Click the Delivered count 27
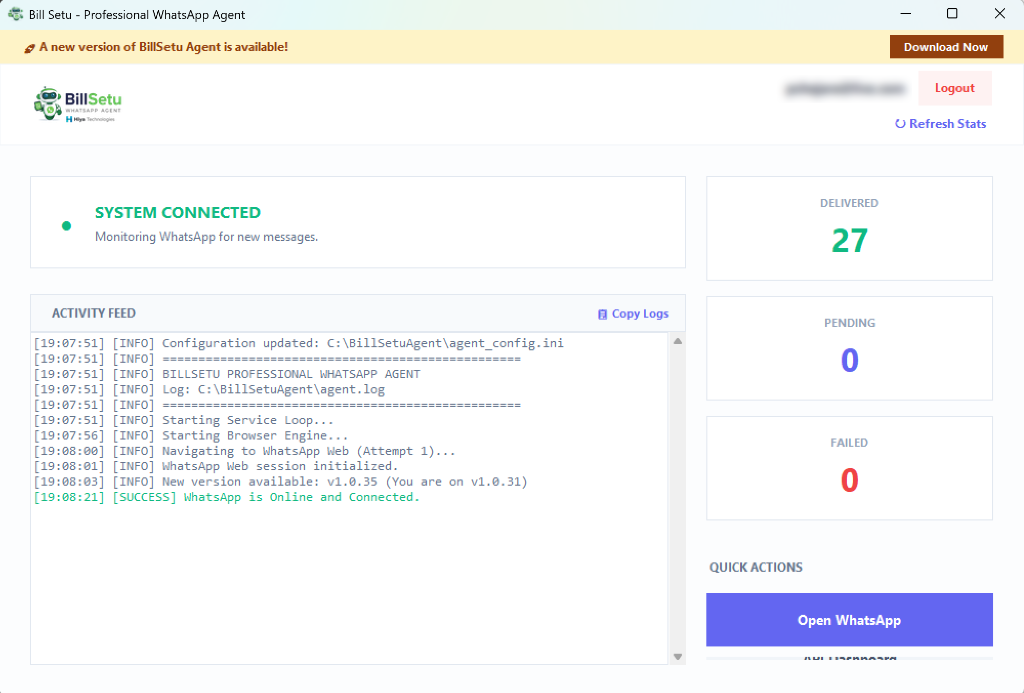The width and height of the screenshot is (1024, 693). point(849,240)
